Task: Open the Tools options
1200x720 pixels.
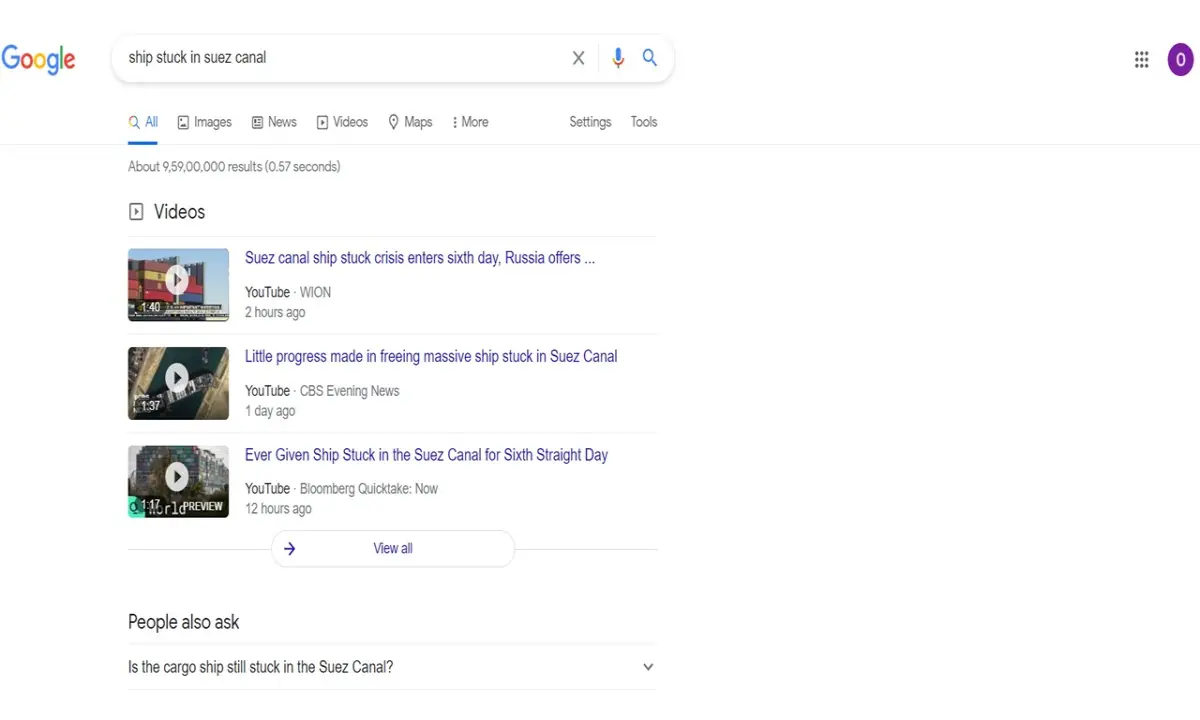Action: [644, 122]
